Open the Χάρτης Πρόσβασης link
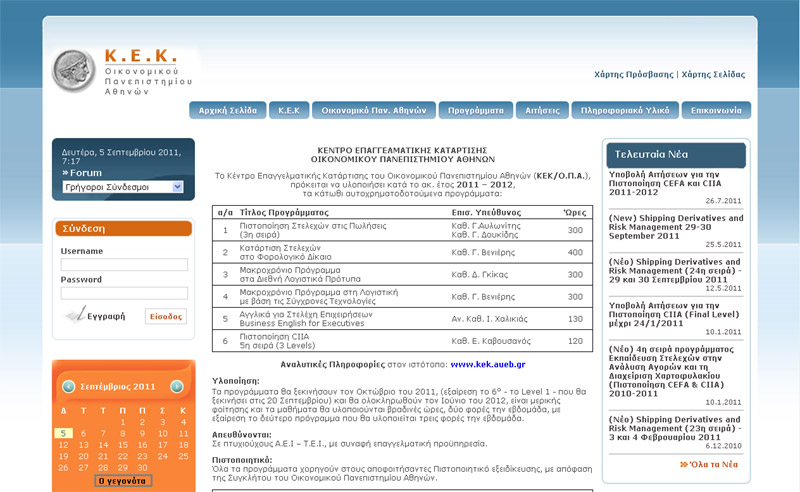The image size is (800, 492). pyautogui.click(x=634, y=75)
